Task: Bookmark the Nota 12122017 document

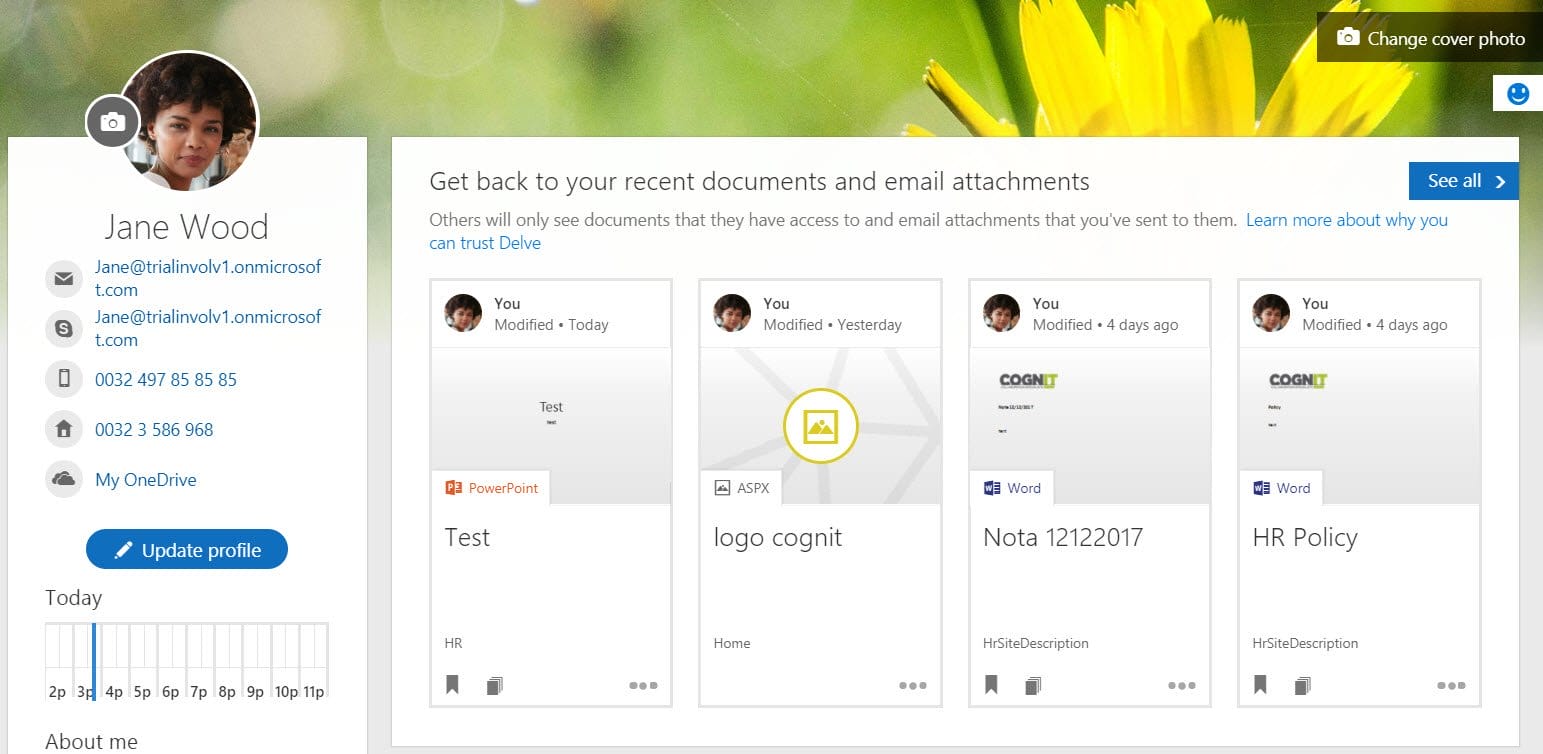Action: point(991,685)
